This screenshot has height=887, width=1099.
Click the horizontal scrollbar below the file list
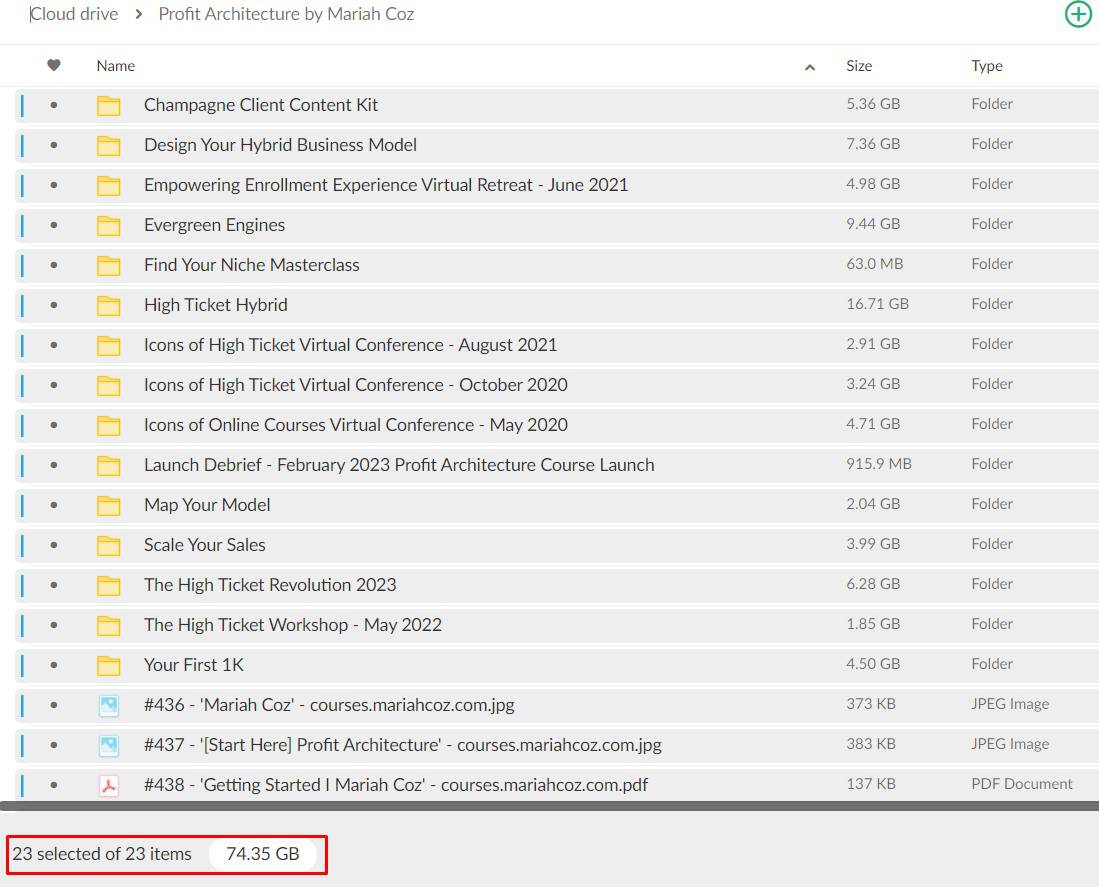[x=549, y=806]
